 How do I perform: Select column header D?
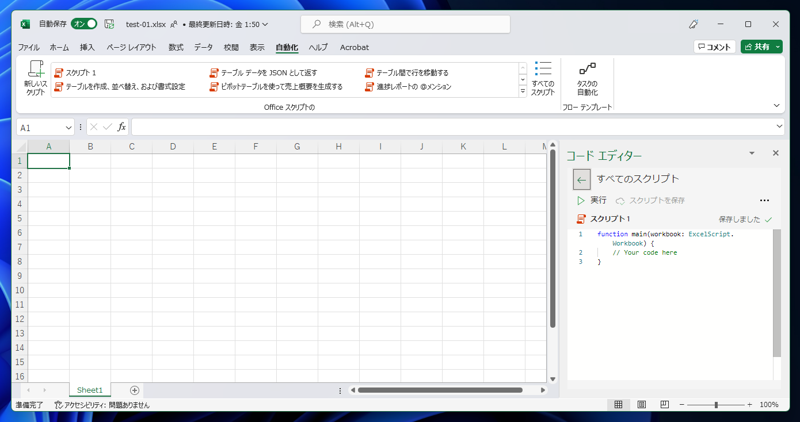173,146
